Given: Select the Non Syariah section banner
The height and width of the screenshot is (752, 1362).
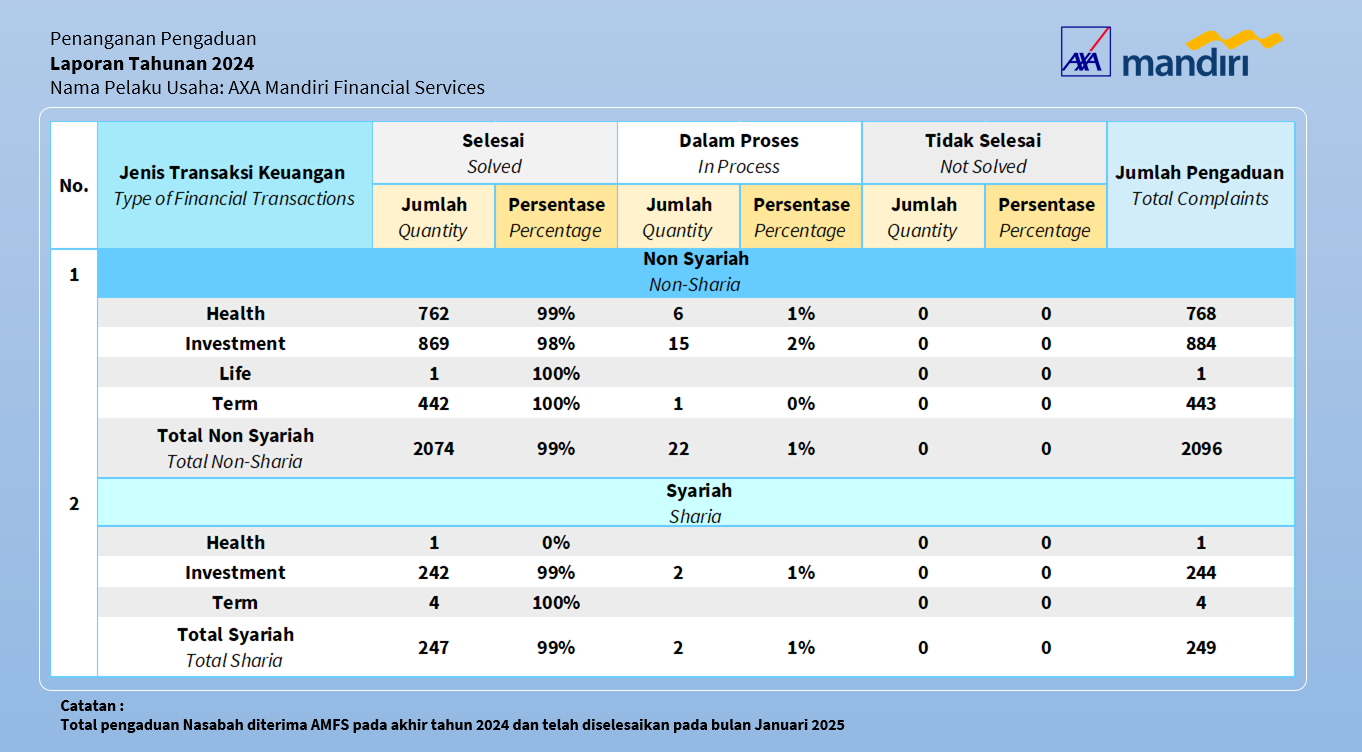Looking at the screenshot, I should (x=695, y=272).
